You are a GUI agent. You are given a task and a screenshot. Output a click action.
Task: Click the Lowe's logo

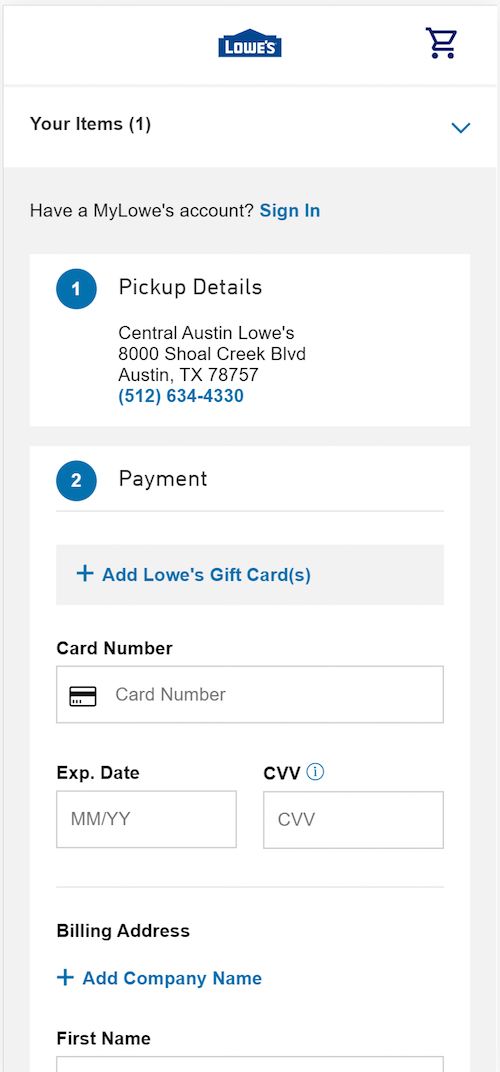pyautogui.click(x=250, y=43)
